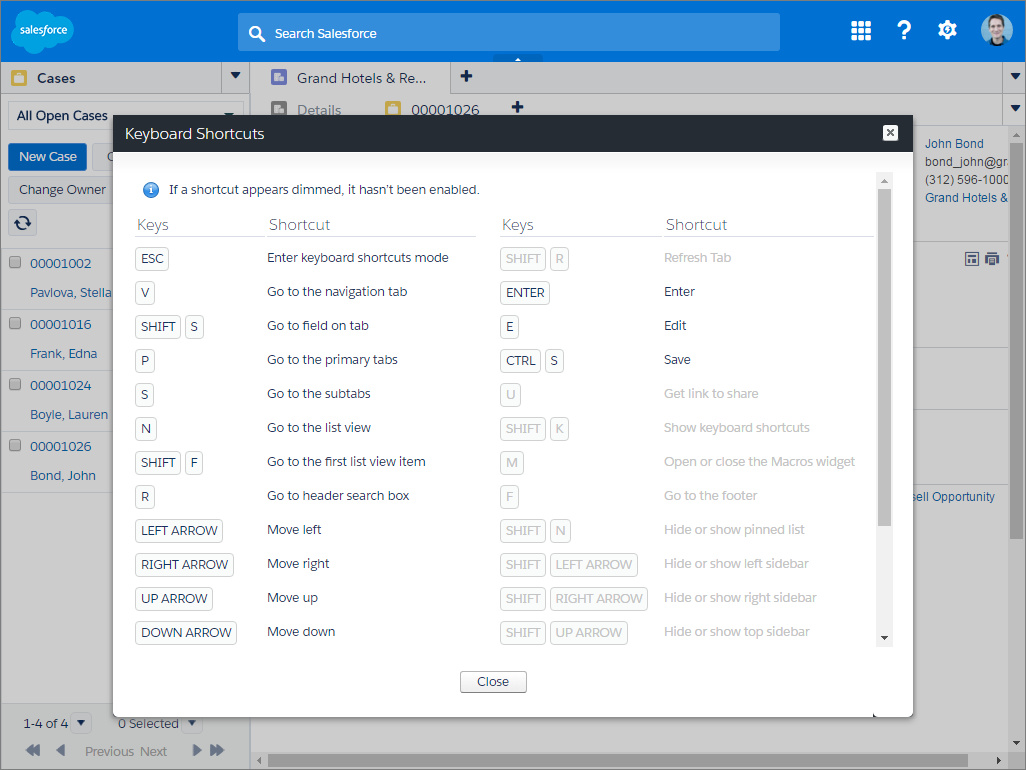Select checkbox for case 00001016
This screenshot has height=770, width=1026.
(x=15, y=323)
